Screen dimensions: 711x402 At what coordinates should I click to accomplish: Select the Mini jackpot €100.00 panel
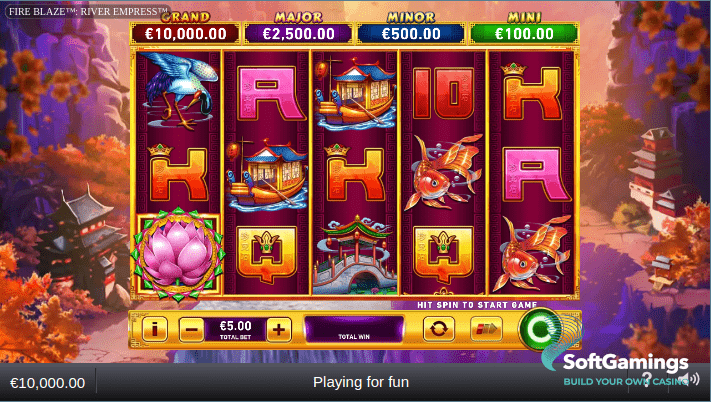524,34
